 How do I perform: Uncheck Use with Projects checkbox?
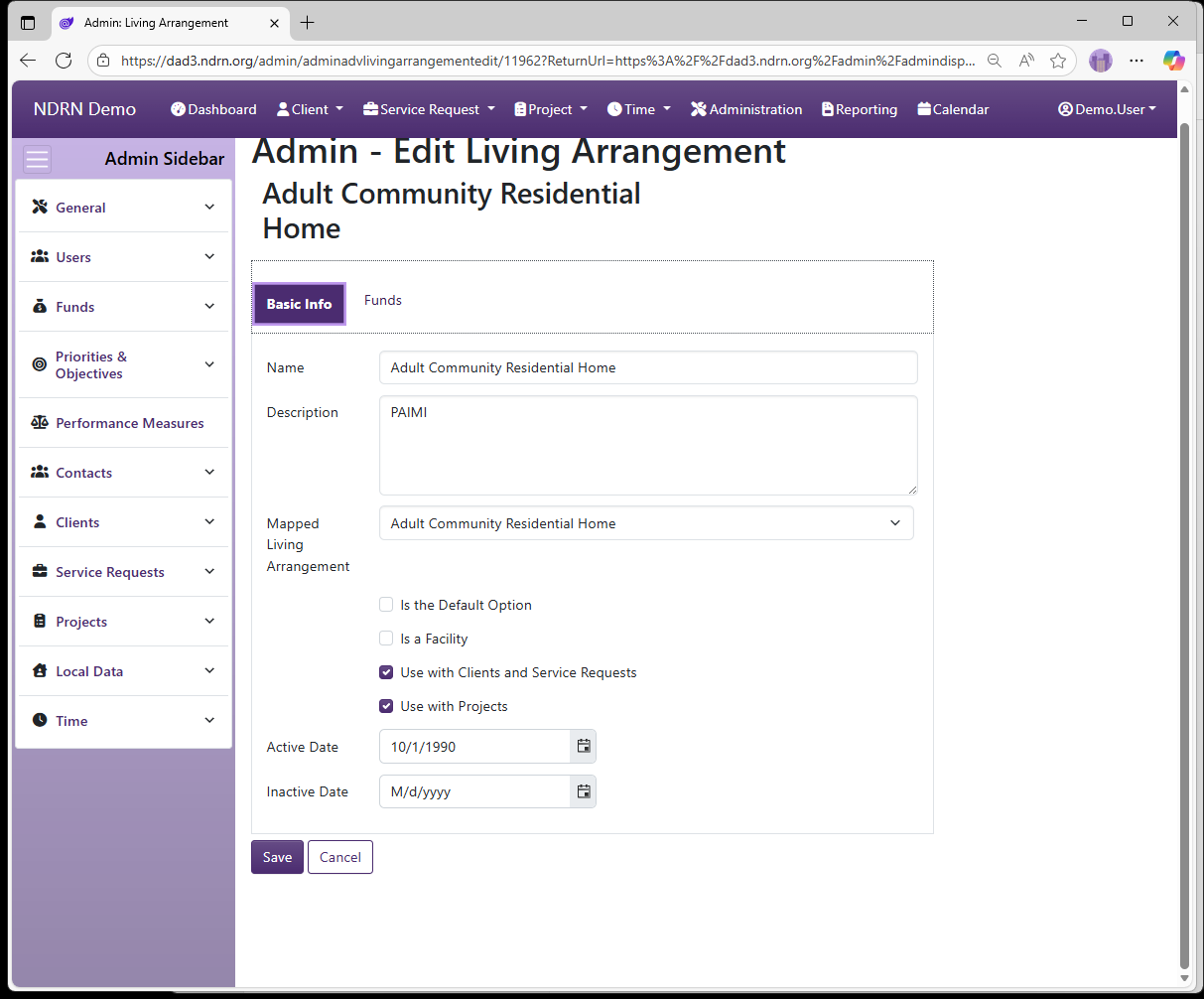click(386, 706)
